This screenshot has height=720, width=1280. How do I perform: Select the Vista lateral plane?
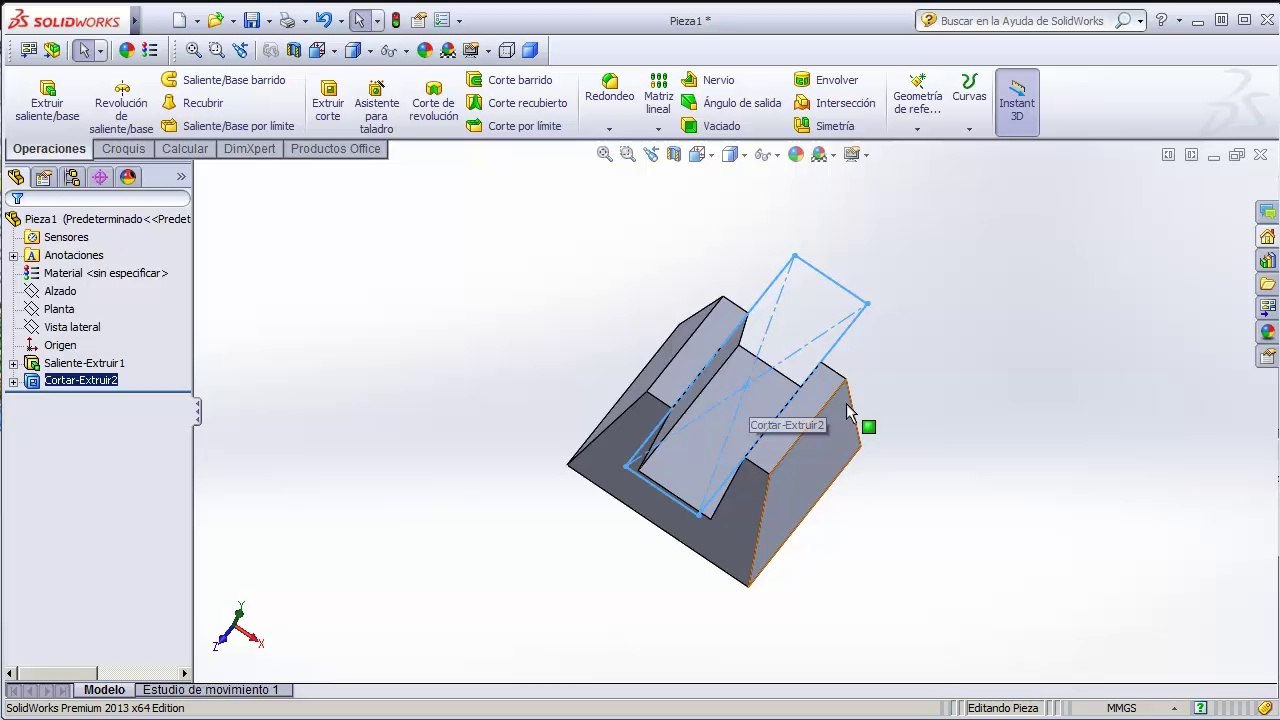point(62,327)
